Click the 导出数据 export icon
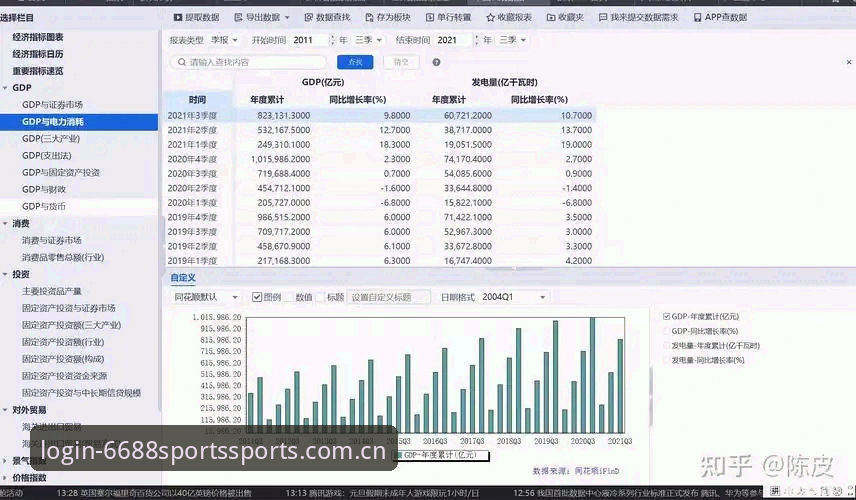 click(238, 17)
